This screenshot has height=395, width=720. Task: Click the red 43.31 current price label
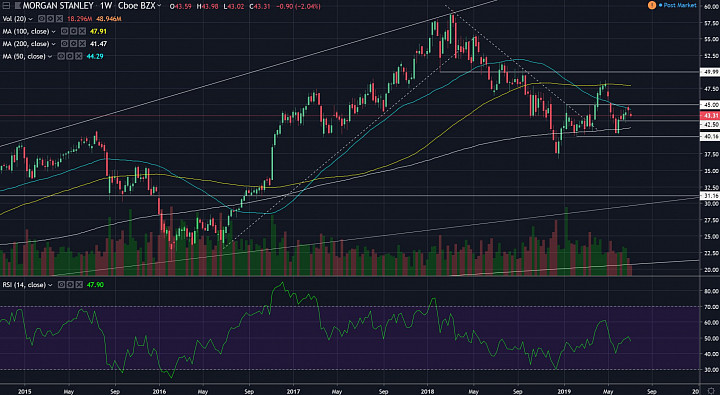[709, 115]
